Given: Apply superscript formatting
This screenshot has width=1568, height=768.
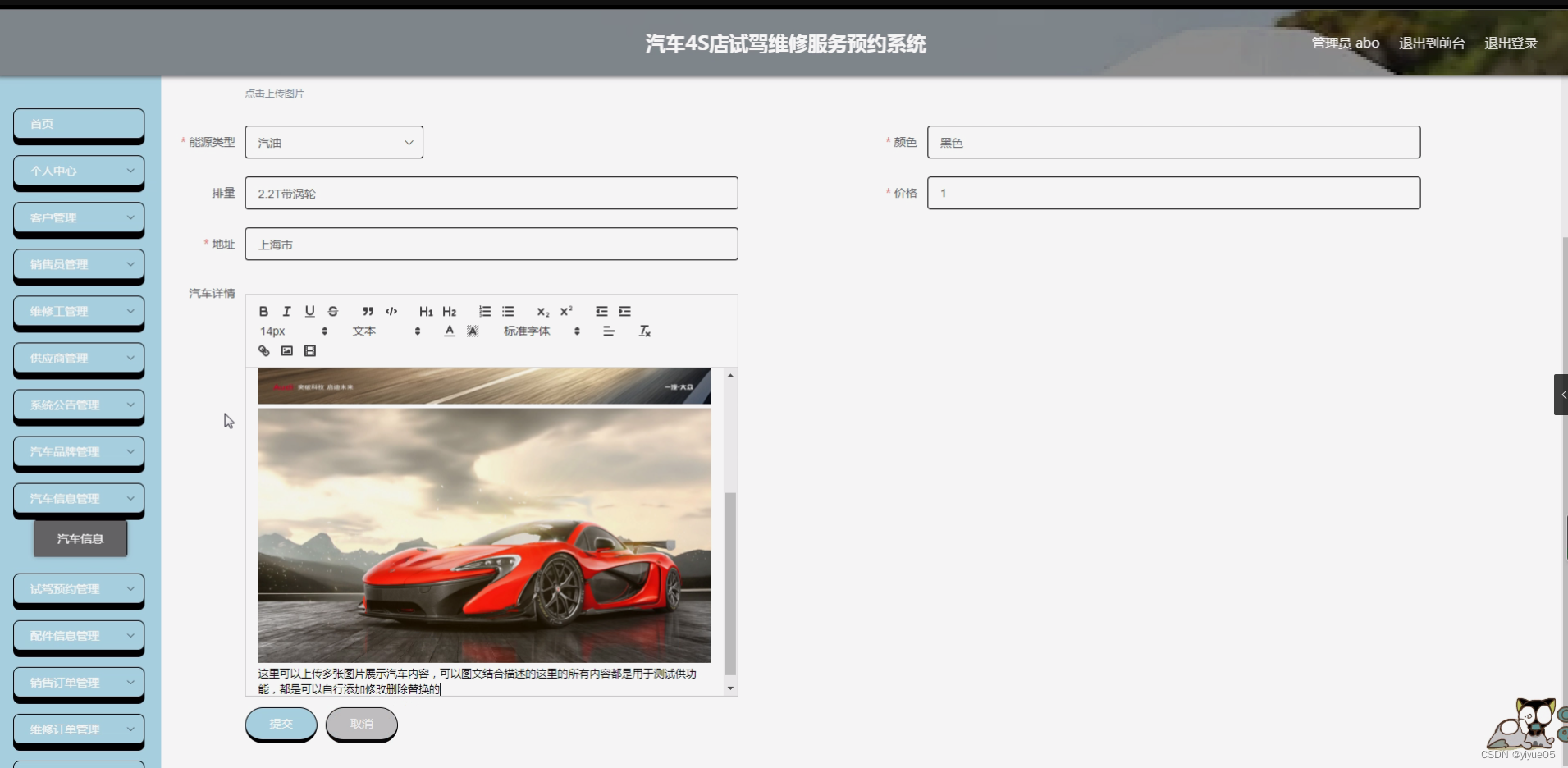Looking at the screenshot, I should (565, 311).
